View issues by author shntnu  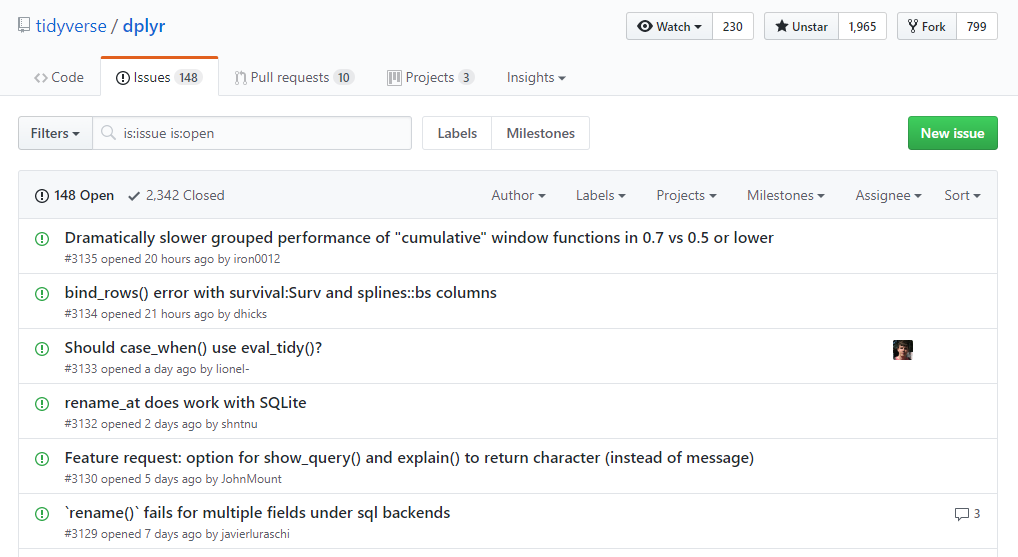point(240,424)
